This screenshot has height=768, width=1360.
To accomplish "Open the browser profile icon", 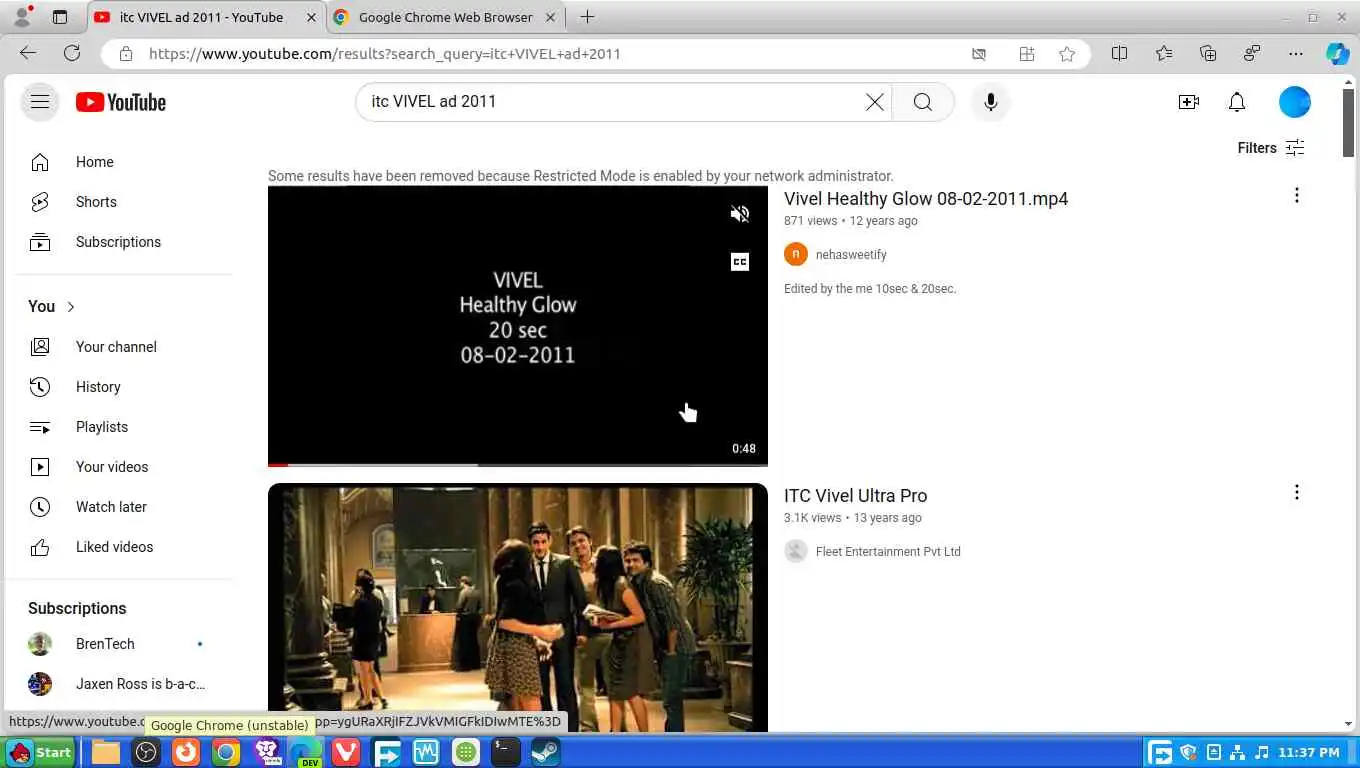I will [x=22, y=17].
